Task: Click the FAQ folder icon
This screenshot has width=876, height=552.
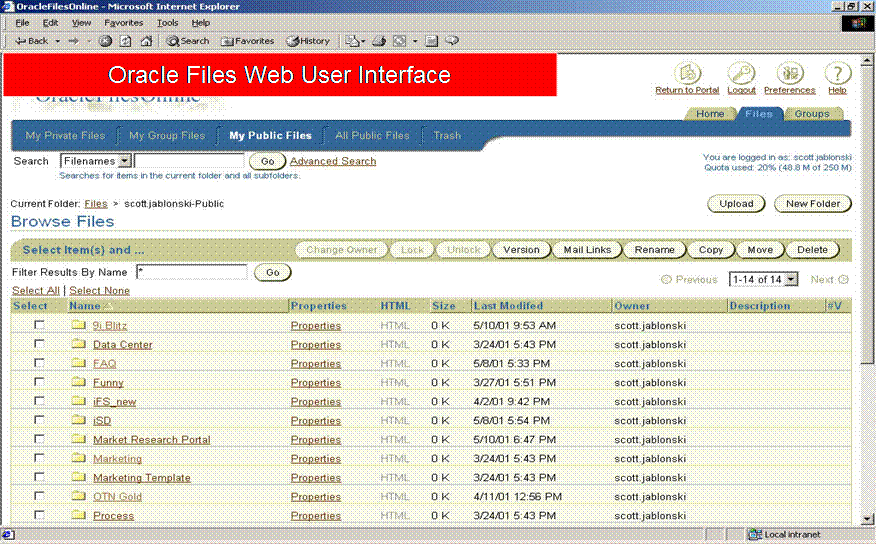Action: (x=79, y=363)
